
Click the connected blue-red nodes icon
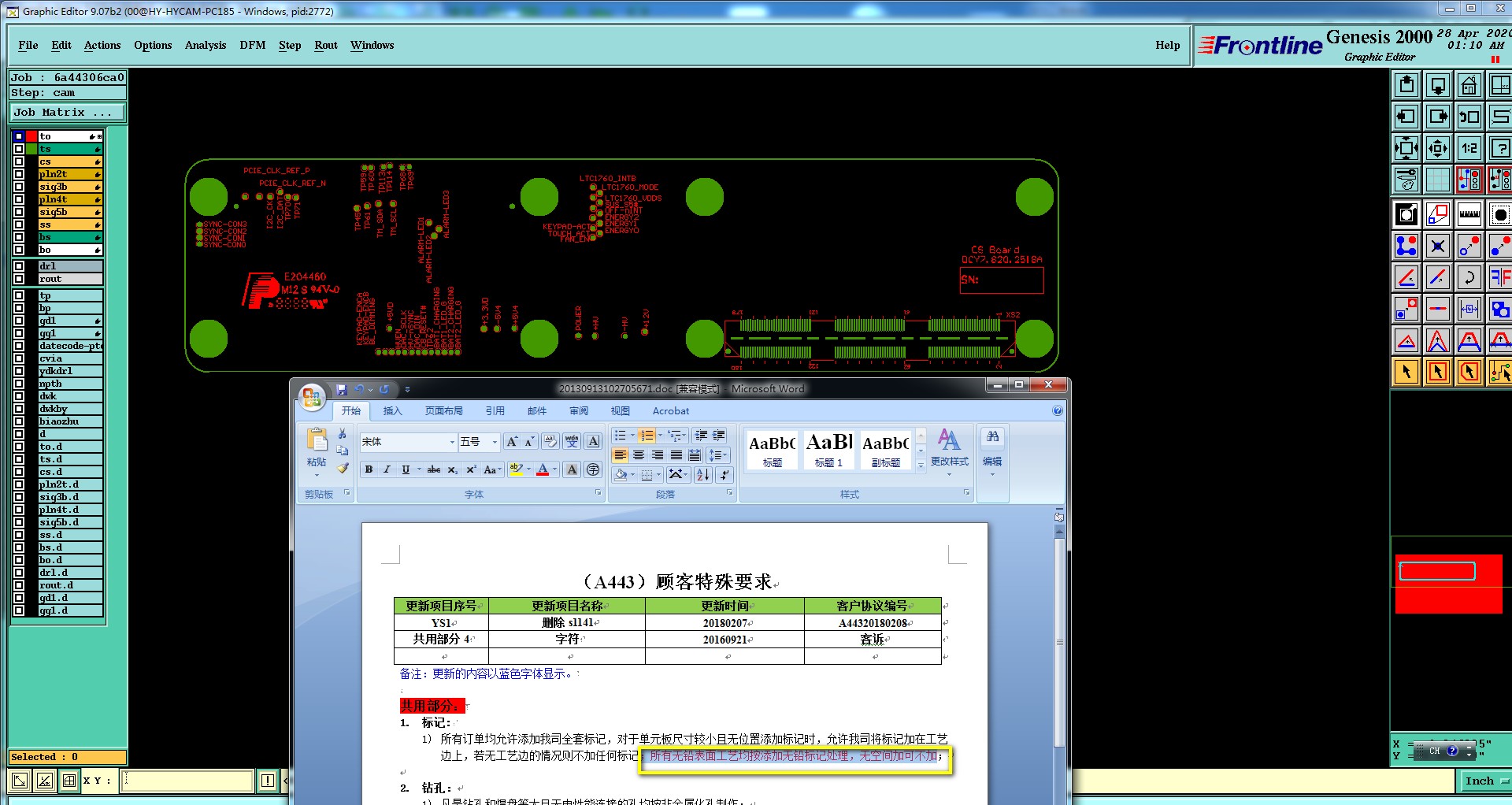pyautogui.click(x=1406, y=246)
